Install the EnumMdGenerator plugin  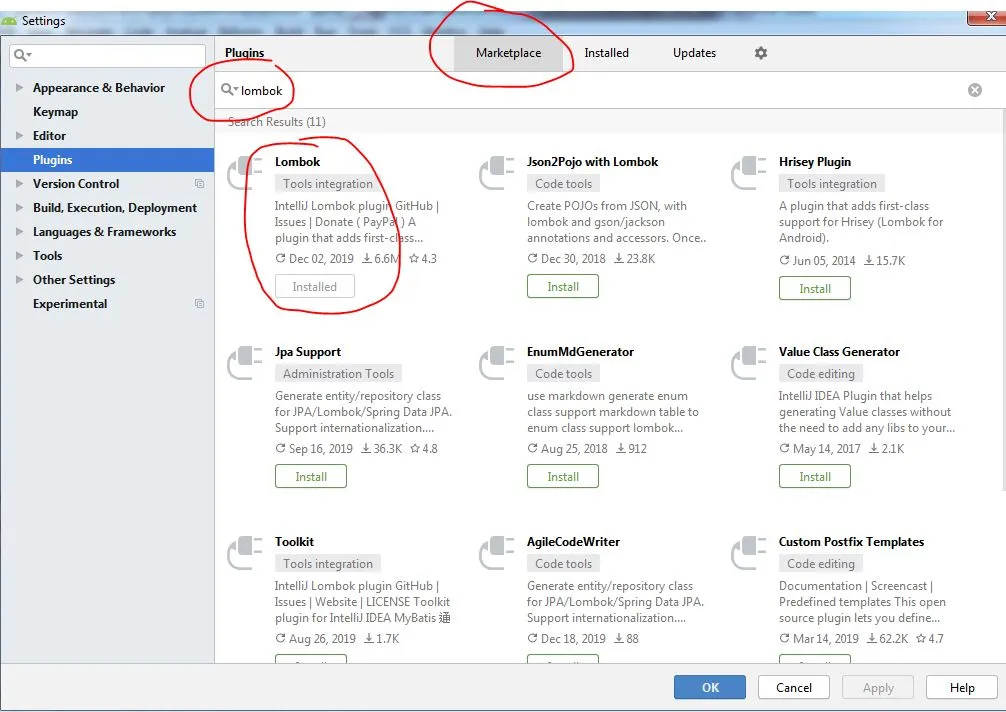tap(563, 477)
